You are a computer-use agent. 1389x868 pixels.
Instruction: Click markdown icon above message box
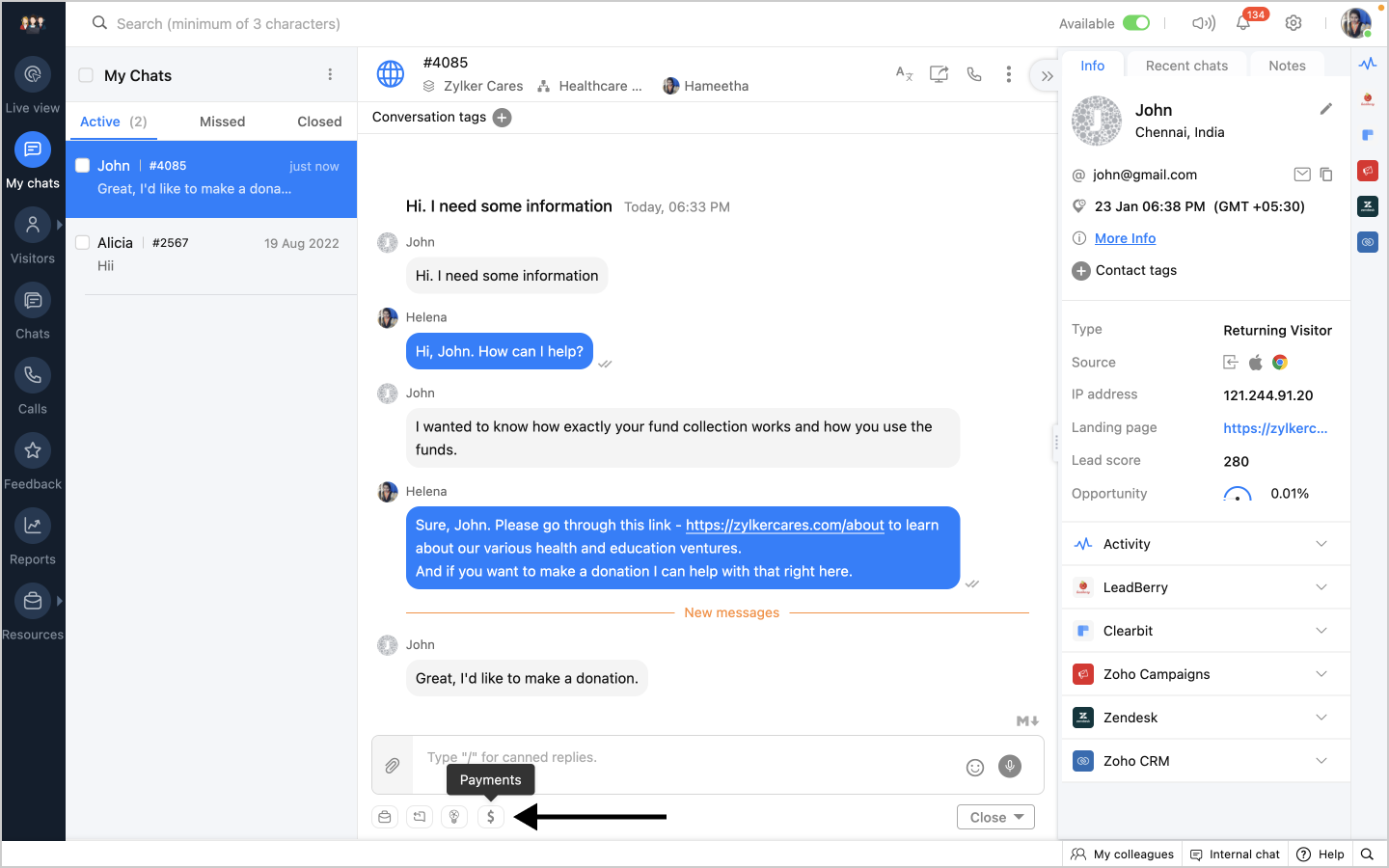pyautogui.click(x=1027, y=720)
